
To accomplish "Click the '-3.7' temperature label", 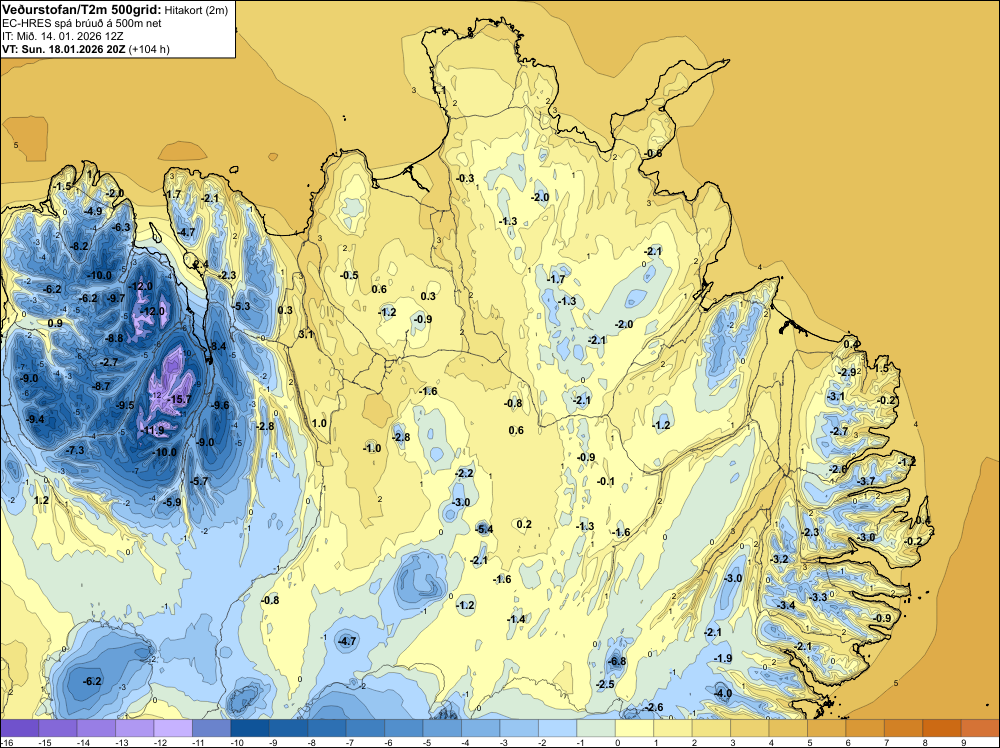I will (865, 481).
